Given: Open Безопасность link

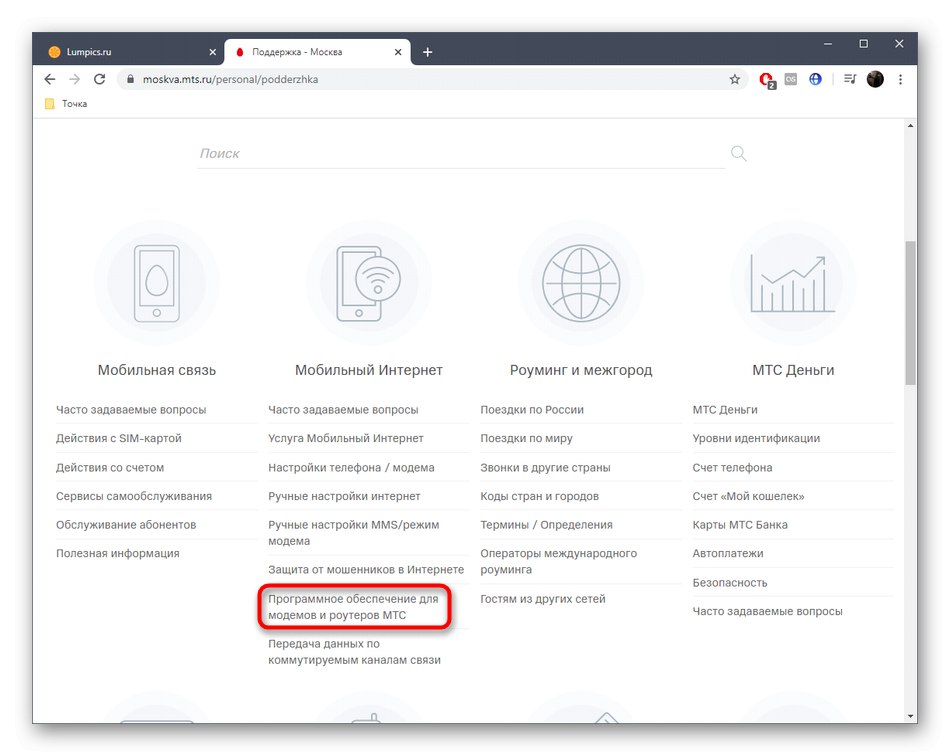Looking at the screenshot, I should point(729,583).
